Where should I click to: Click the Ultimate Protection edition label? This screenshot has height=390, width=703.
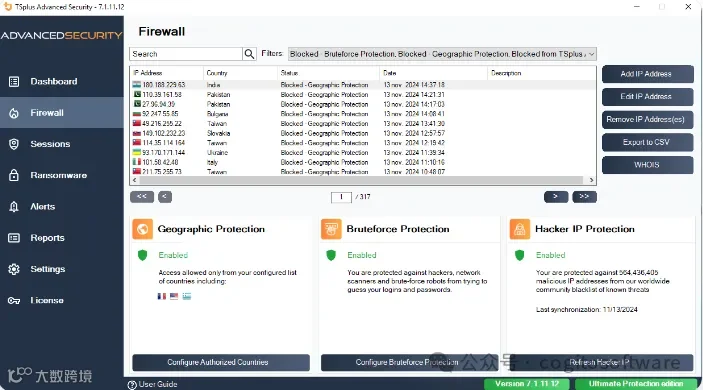636,384
